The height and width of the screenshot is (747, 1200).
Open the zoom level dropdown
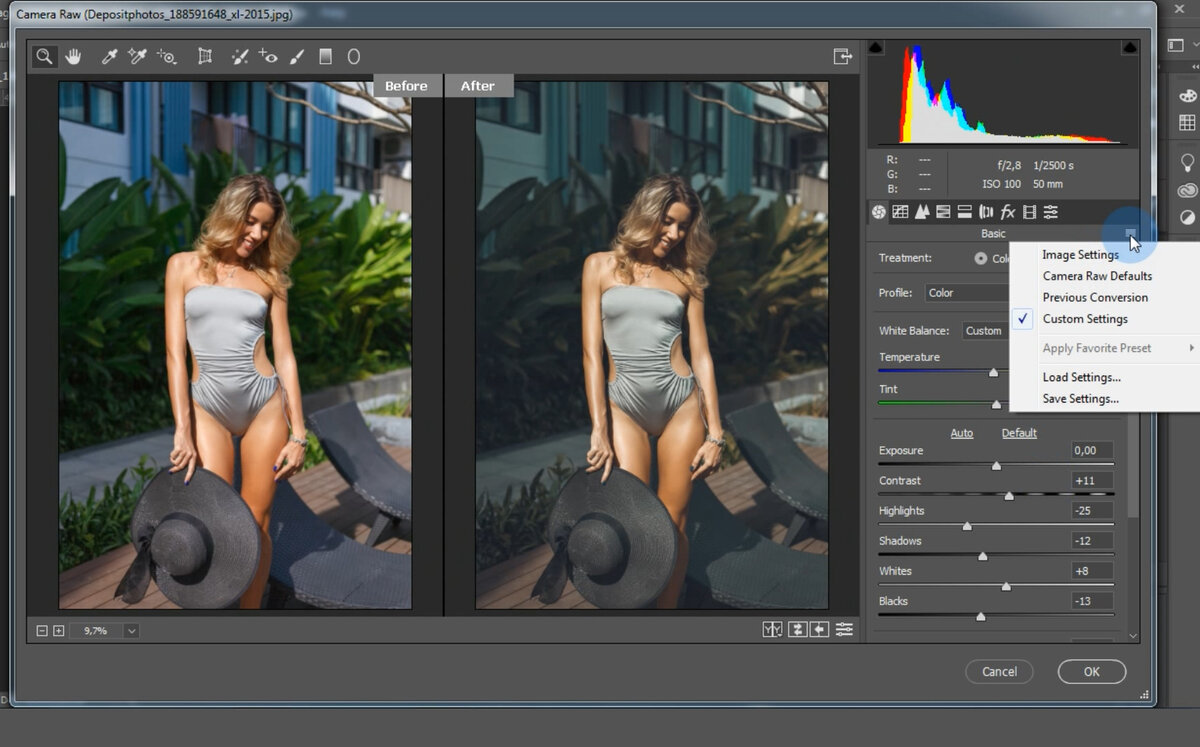[x=131, y=631]
